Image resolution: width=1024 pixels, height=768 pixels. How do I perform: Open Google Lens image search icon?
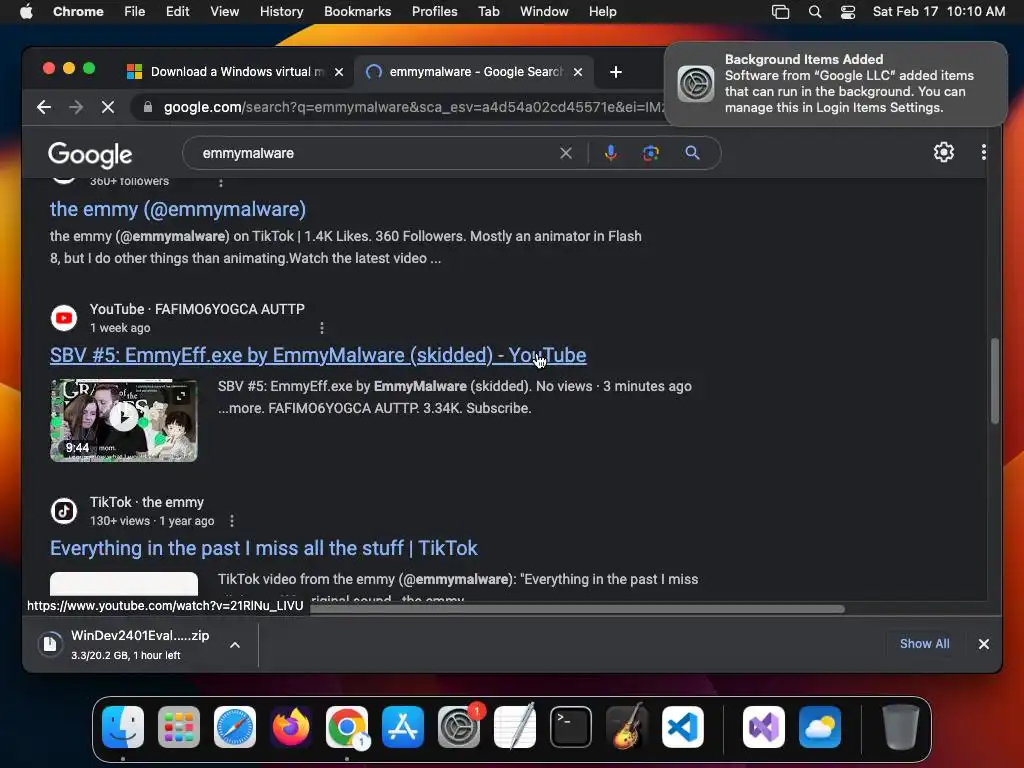[650, 153]
